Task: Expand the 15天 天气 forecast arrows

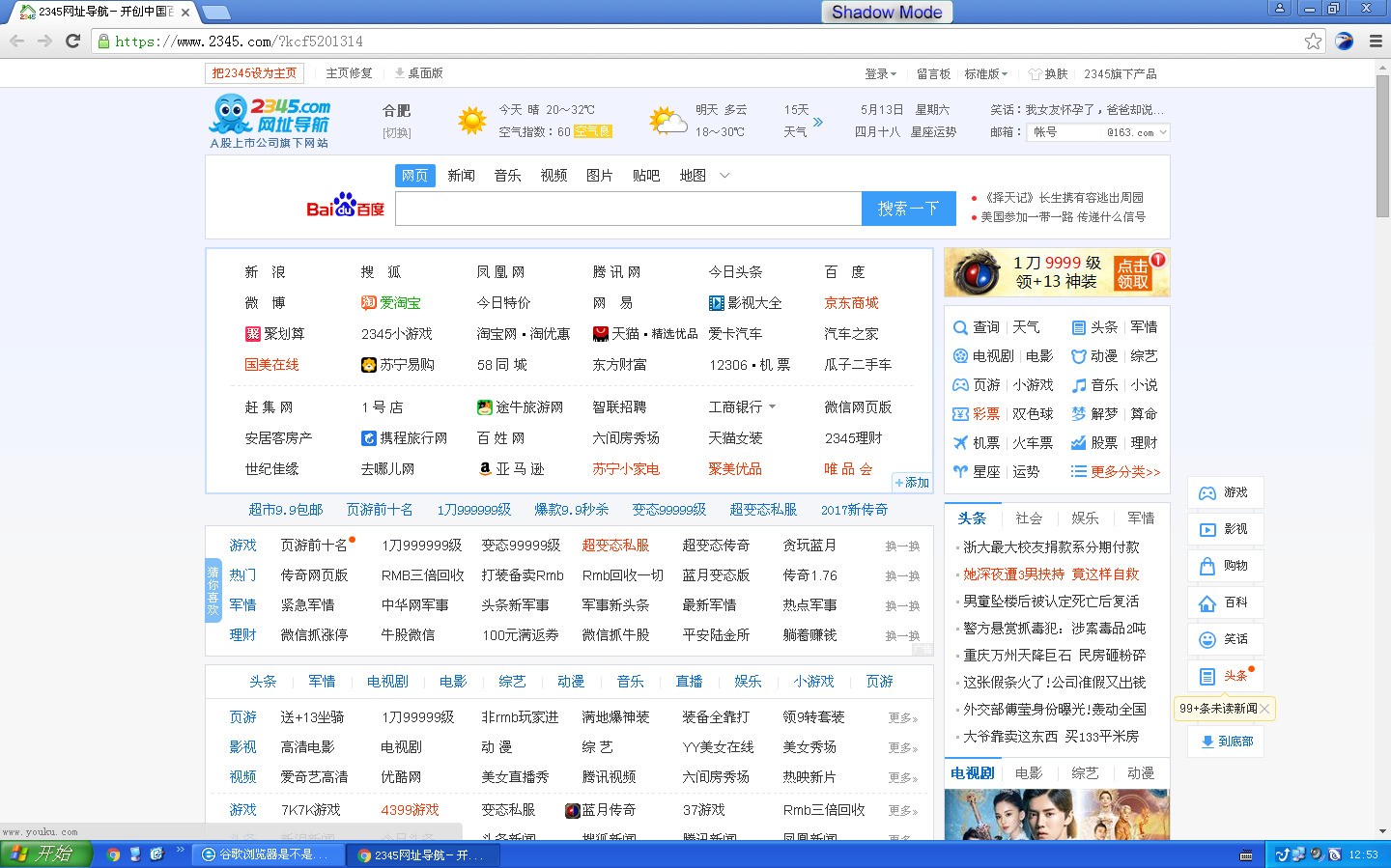Action: point(818,122)
